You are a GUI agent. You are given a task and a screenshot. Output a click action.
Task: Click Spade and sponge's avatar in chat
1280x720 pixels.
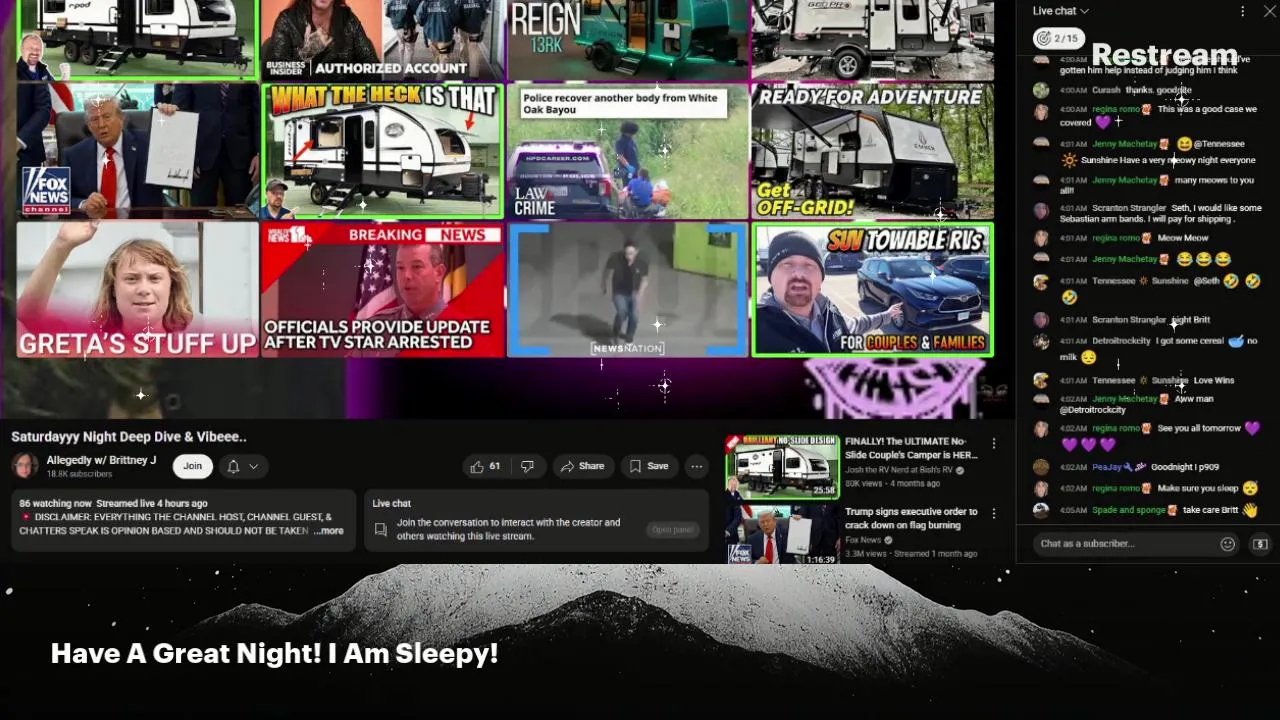tap(1041, 510)
